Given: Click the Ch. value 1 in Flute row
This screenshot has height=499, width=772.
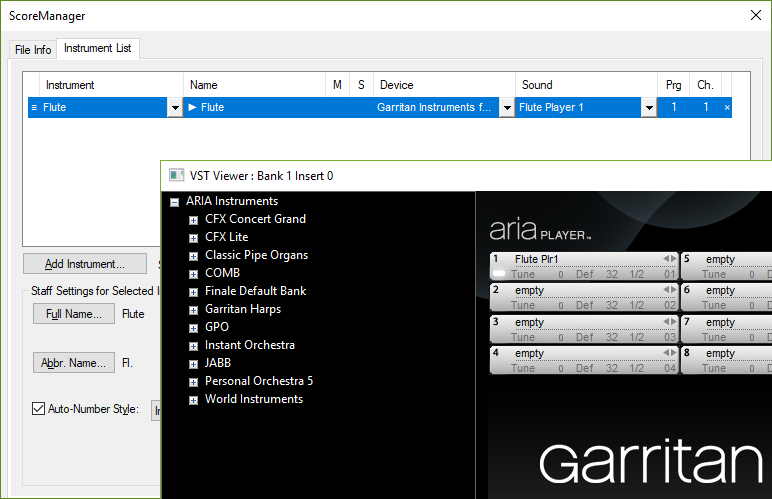Looking at the screenshot, I should pos(706,107).
